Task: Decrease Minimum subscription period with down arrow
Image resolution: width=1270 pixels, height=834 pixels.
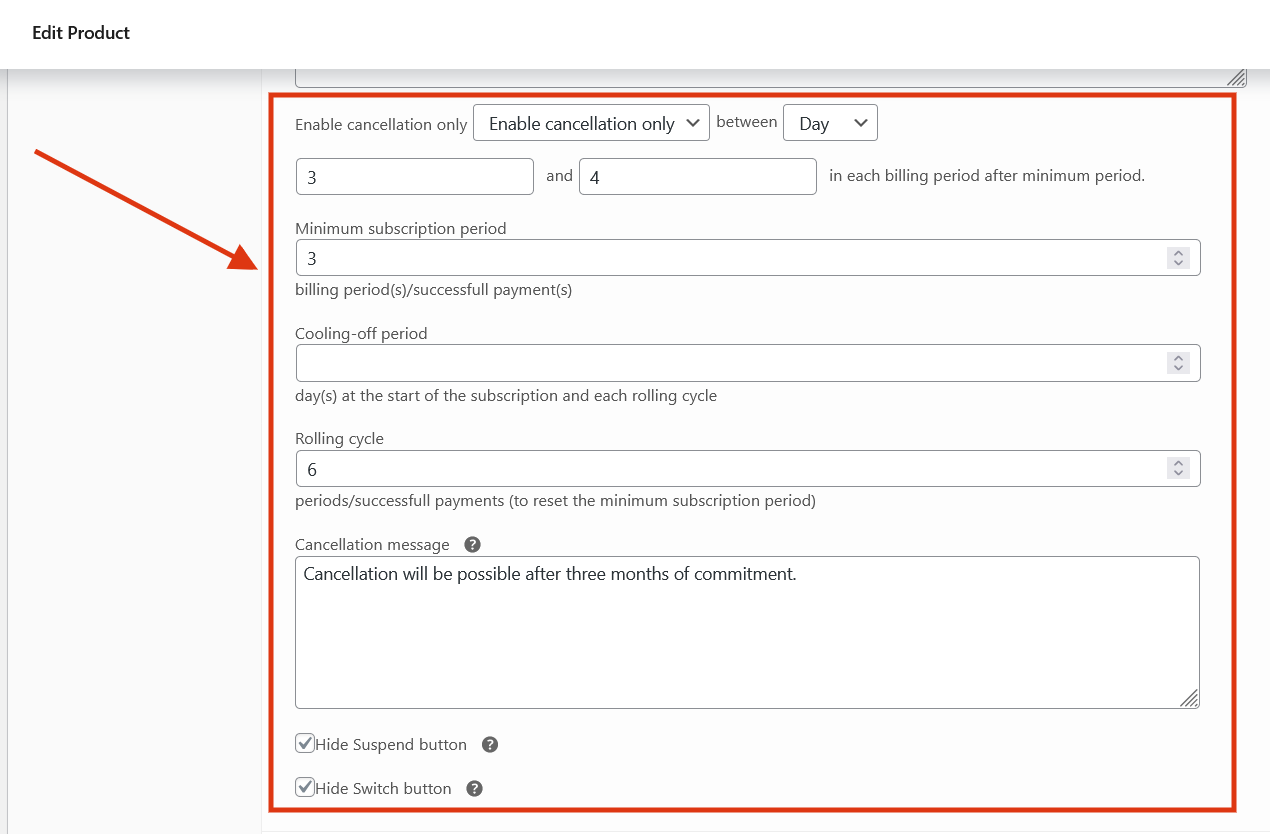Action: pyautogui.click(x=1178, y=263)
